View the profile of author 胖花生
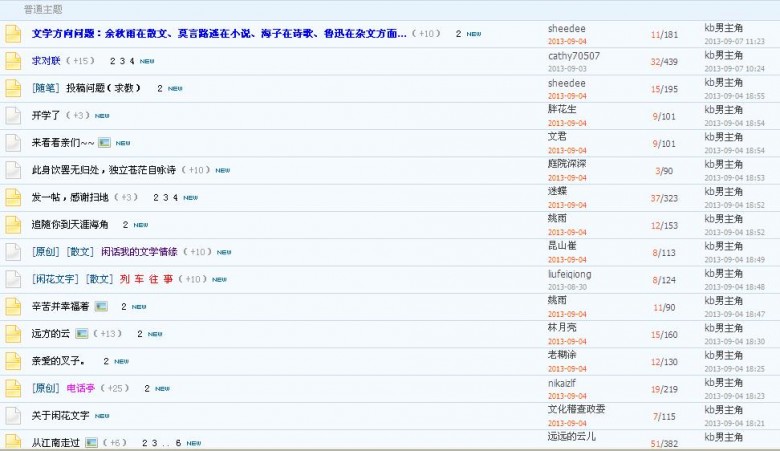 (x=562, y=109)
